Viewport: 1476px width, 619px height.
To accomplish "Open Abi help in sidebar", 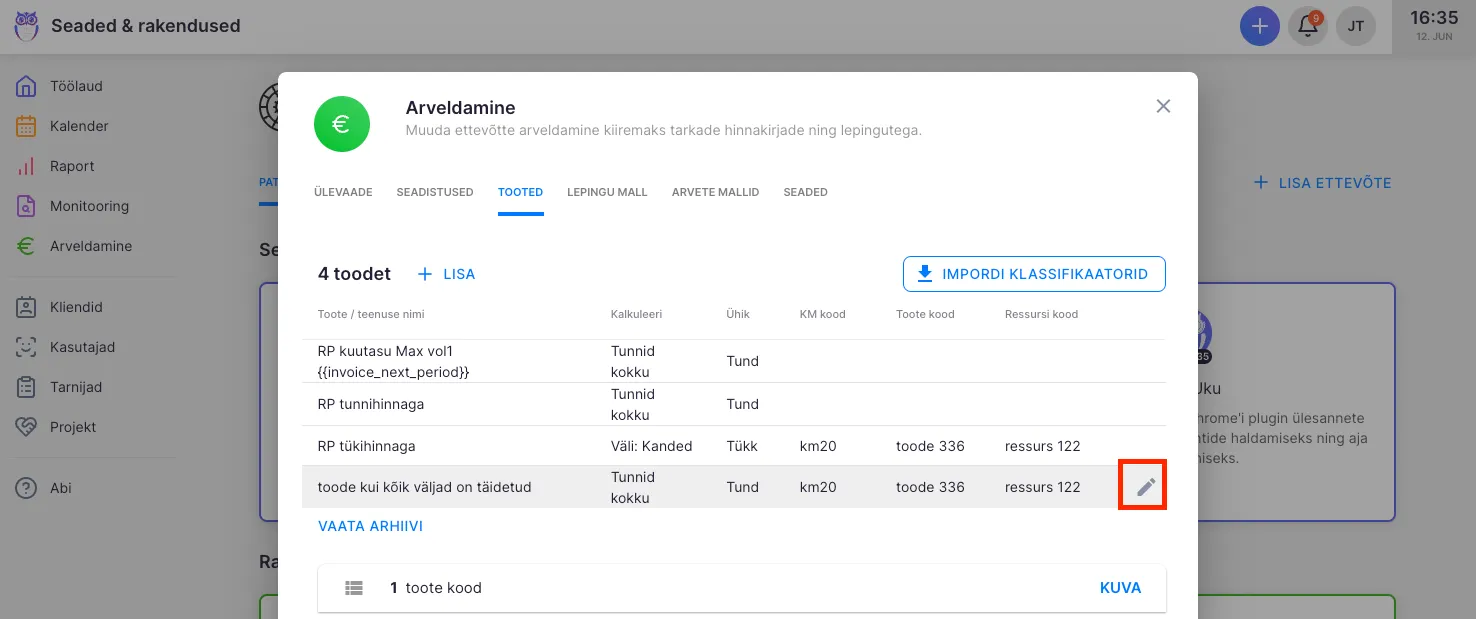I will [x=60, y=488].
